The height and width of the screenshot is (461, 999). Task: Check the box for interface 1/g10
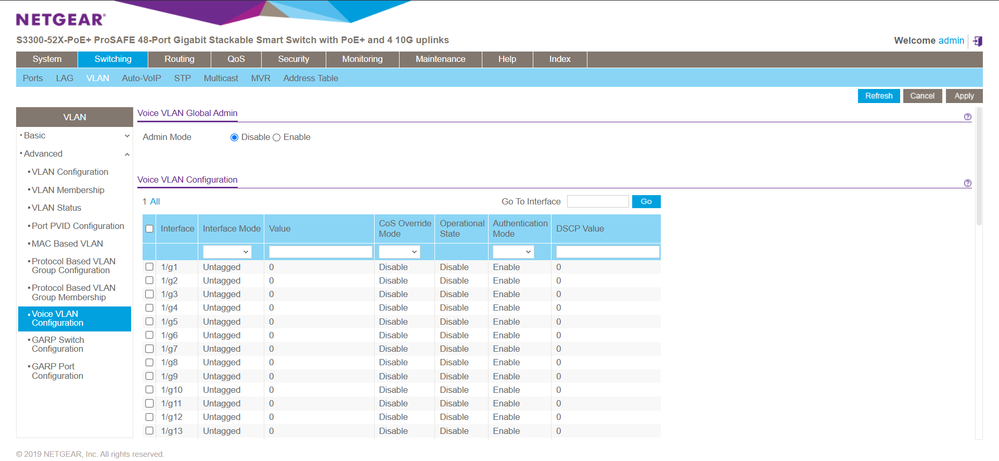point(150,390)
